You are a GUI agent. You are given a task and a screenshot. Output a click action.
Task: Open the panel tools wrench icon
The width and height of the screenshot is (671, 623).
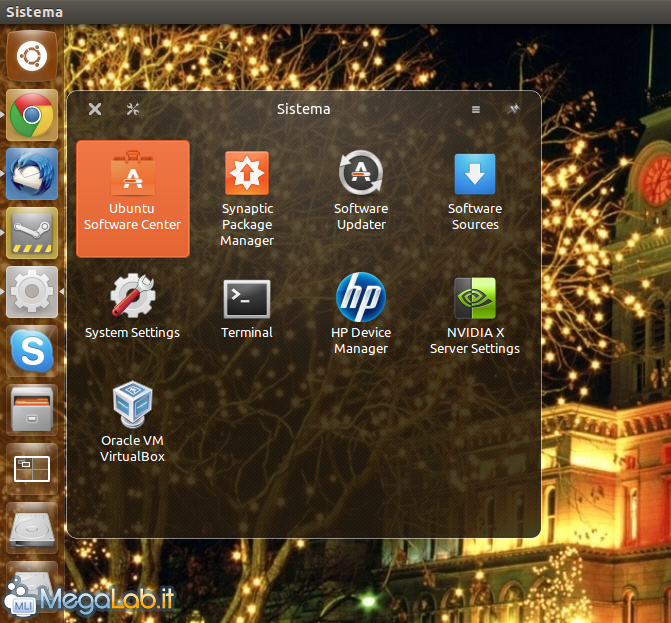click(x=133, y=109)
